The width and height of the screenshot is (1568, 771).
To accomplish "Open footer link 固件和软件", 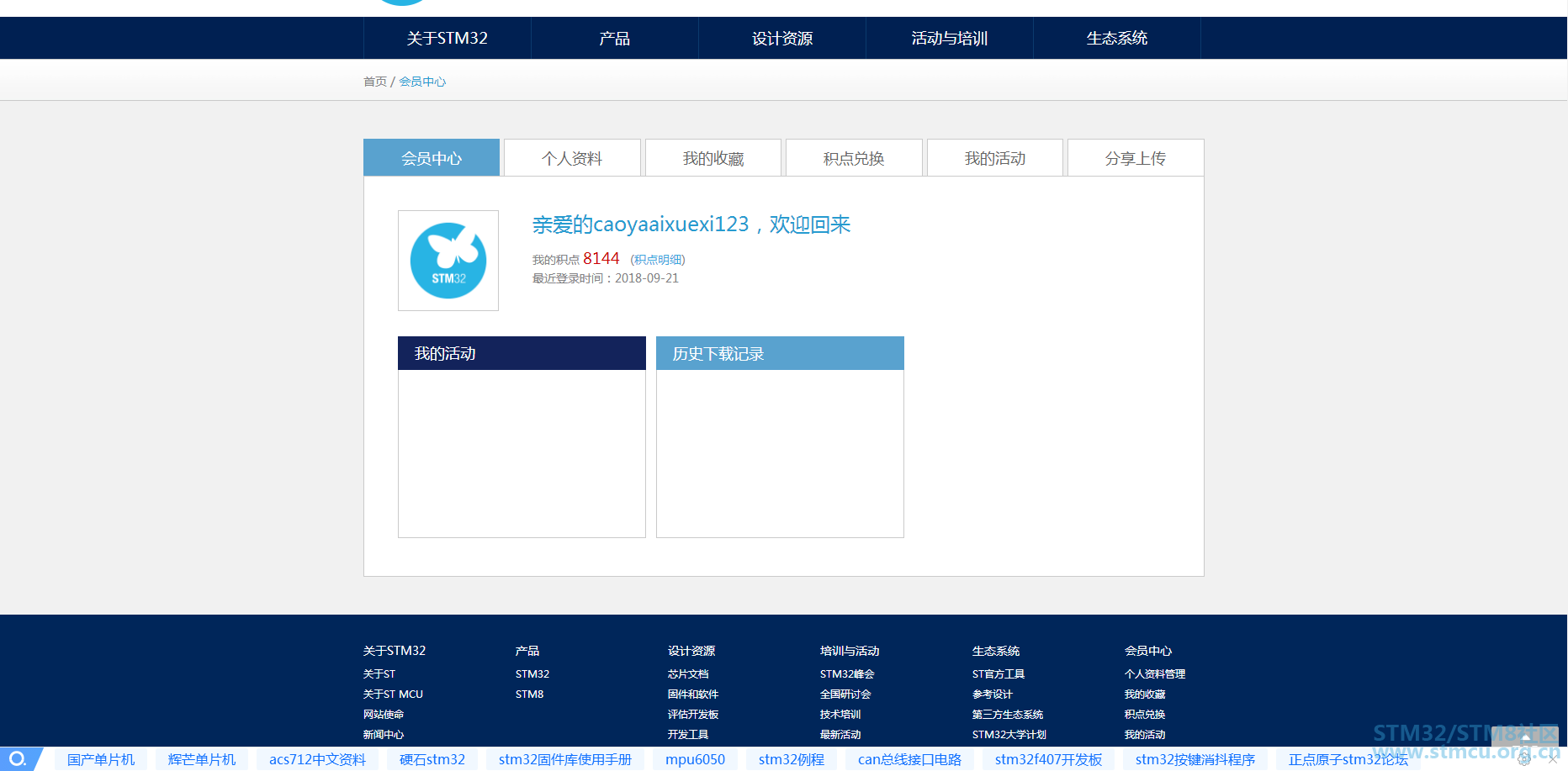I will [x=693, y=694].
